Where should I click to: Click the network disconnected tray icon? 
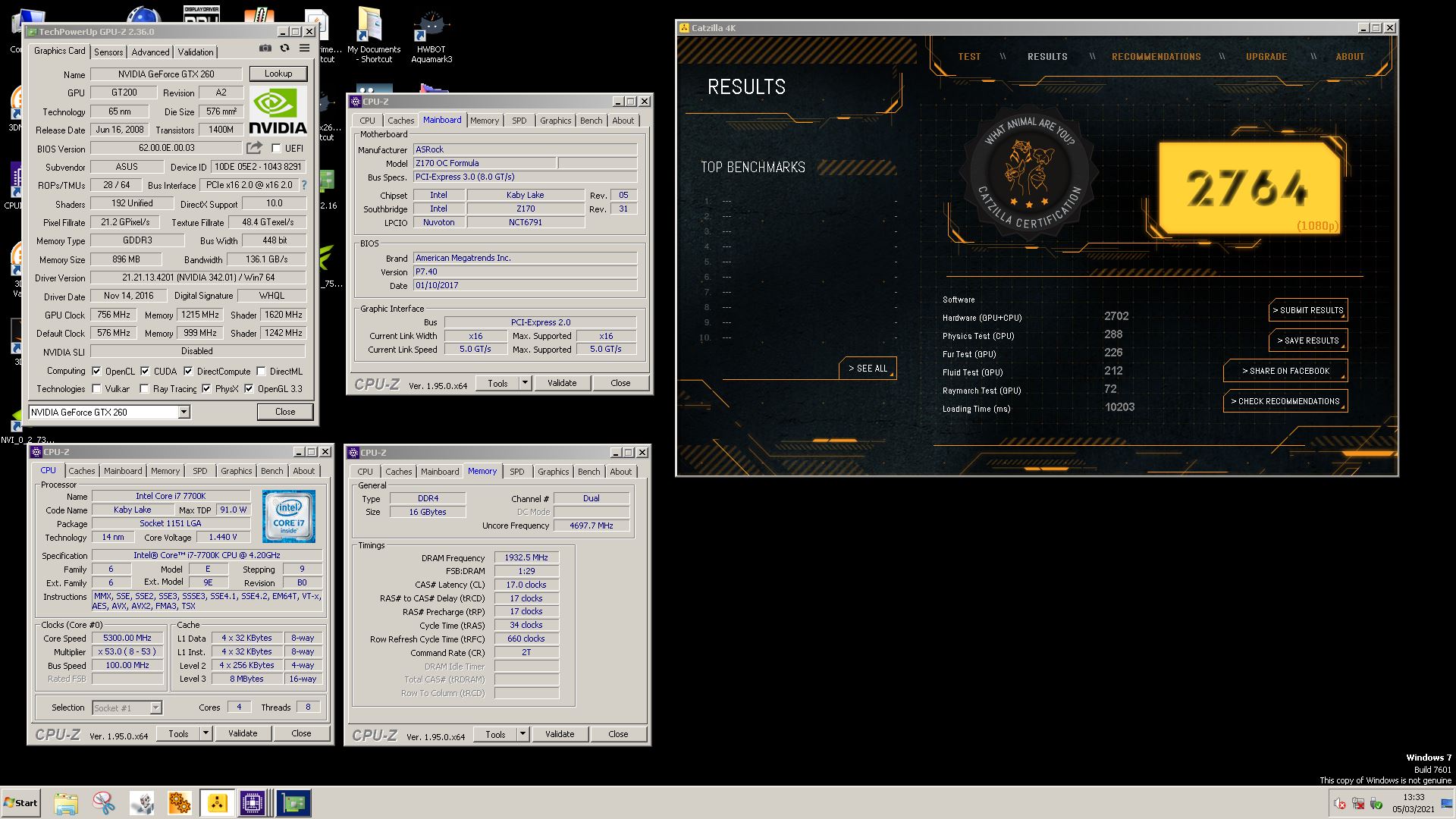(x=1358, y=804)
